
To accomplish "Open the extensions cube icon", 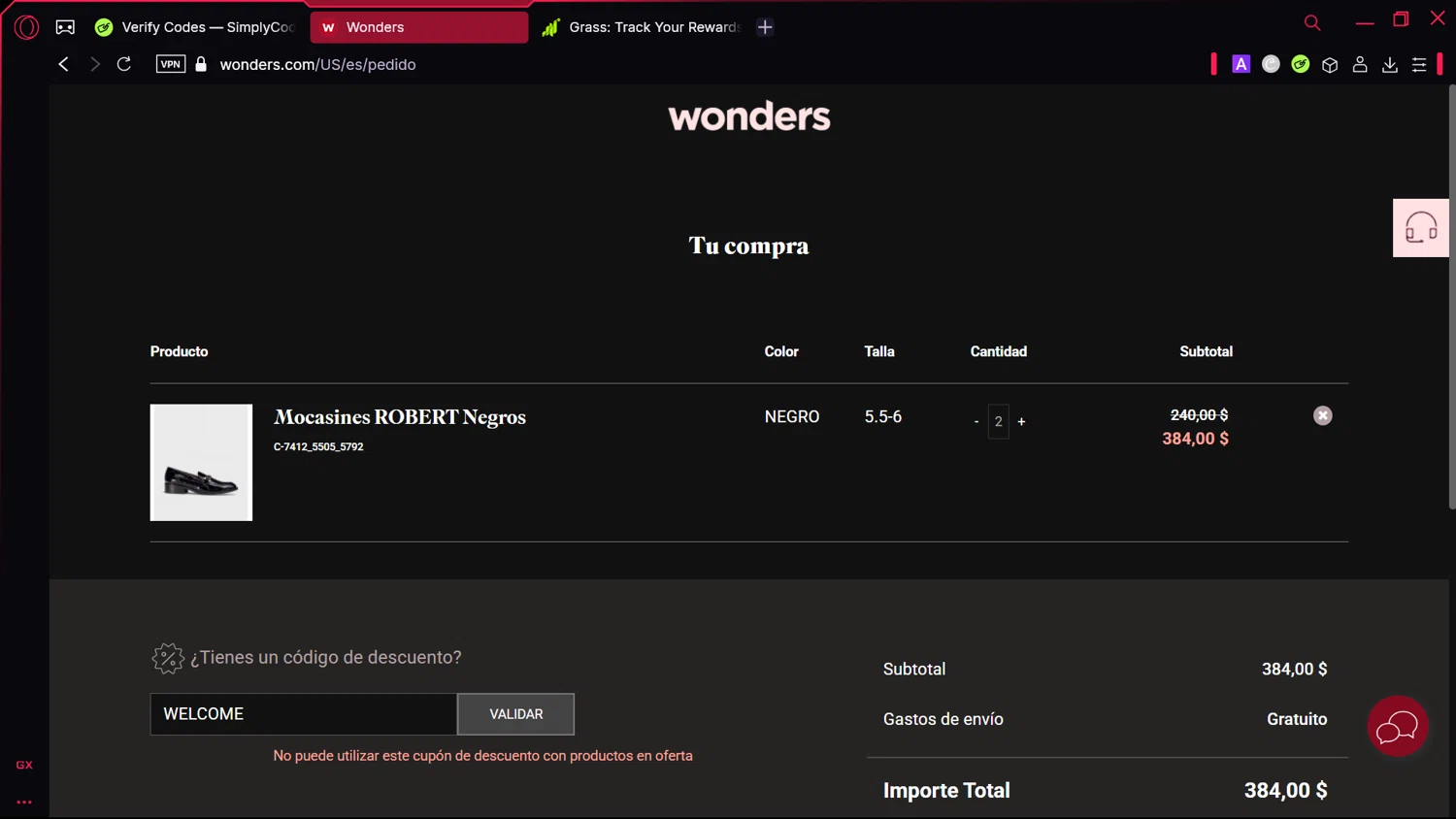I will [1330, 64].
